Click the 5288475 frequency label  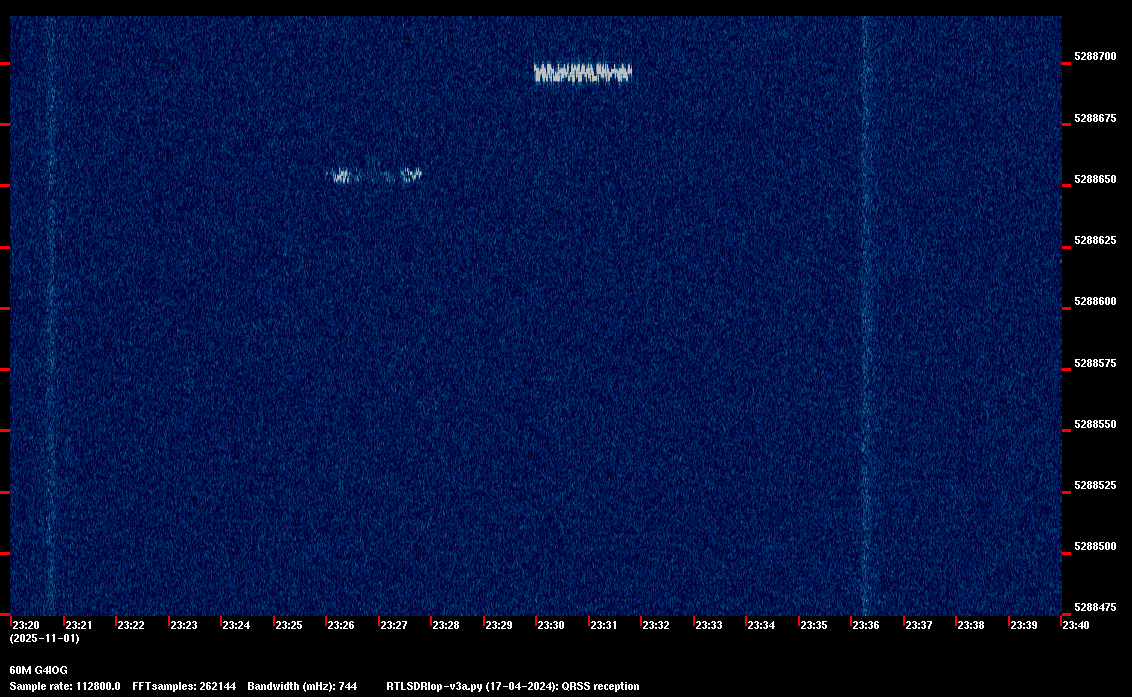coord(1094,607)
